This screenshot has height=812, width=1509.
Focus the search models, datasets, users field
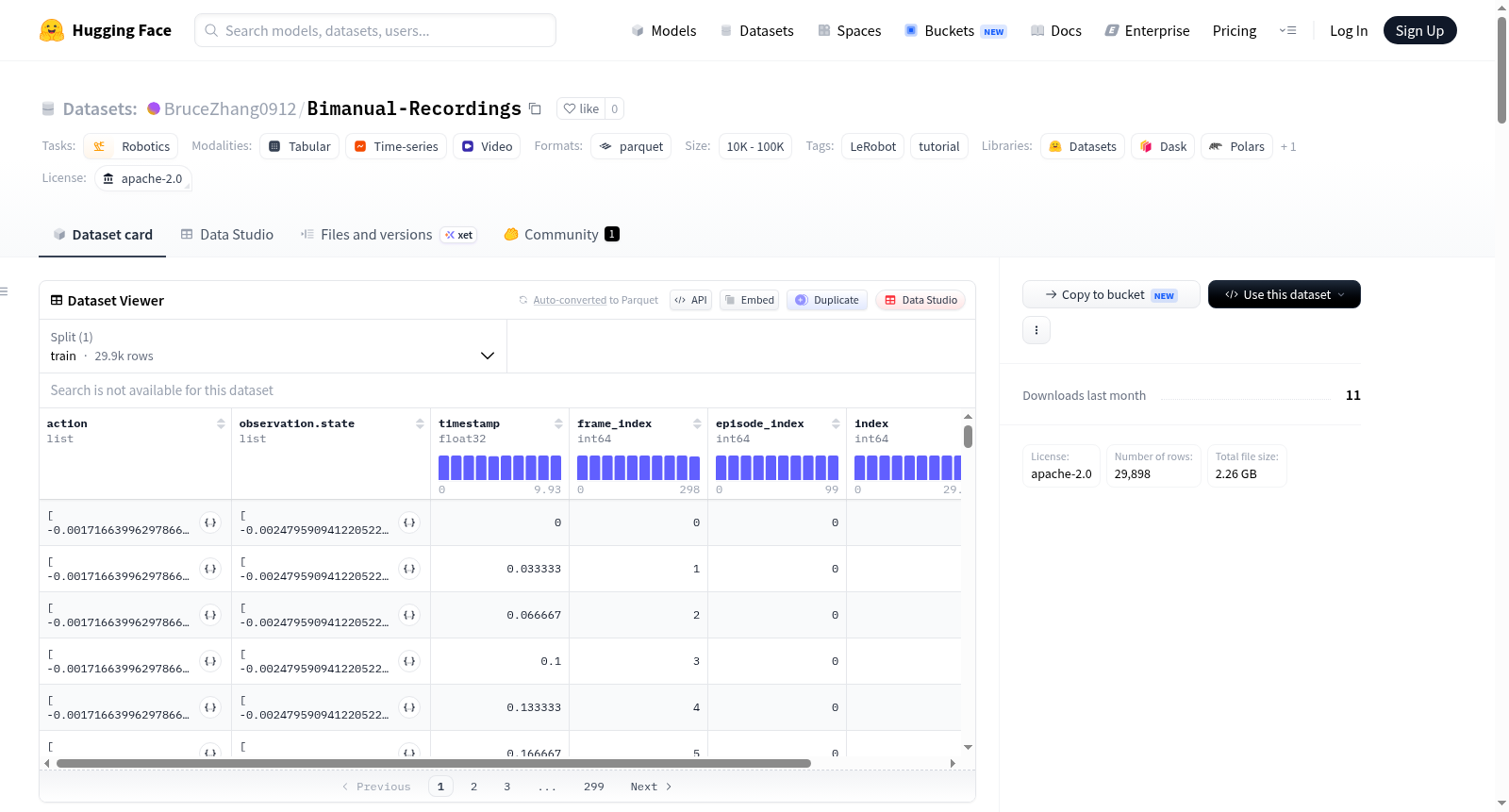pyautogui.click(x=375, y=30)
